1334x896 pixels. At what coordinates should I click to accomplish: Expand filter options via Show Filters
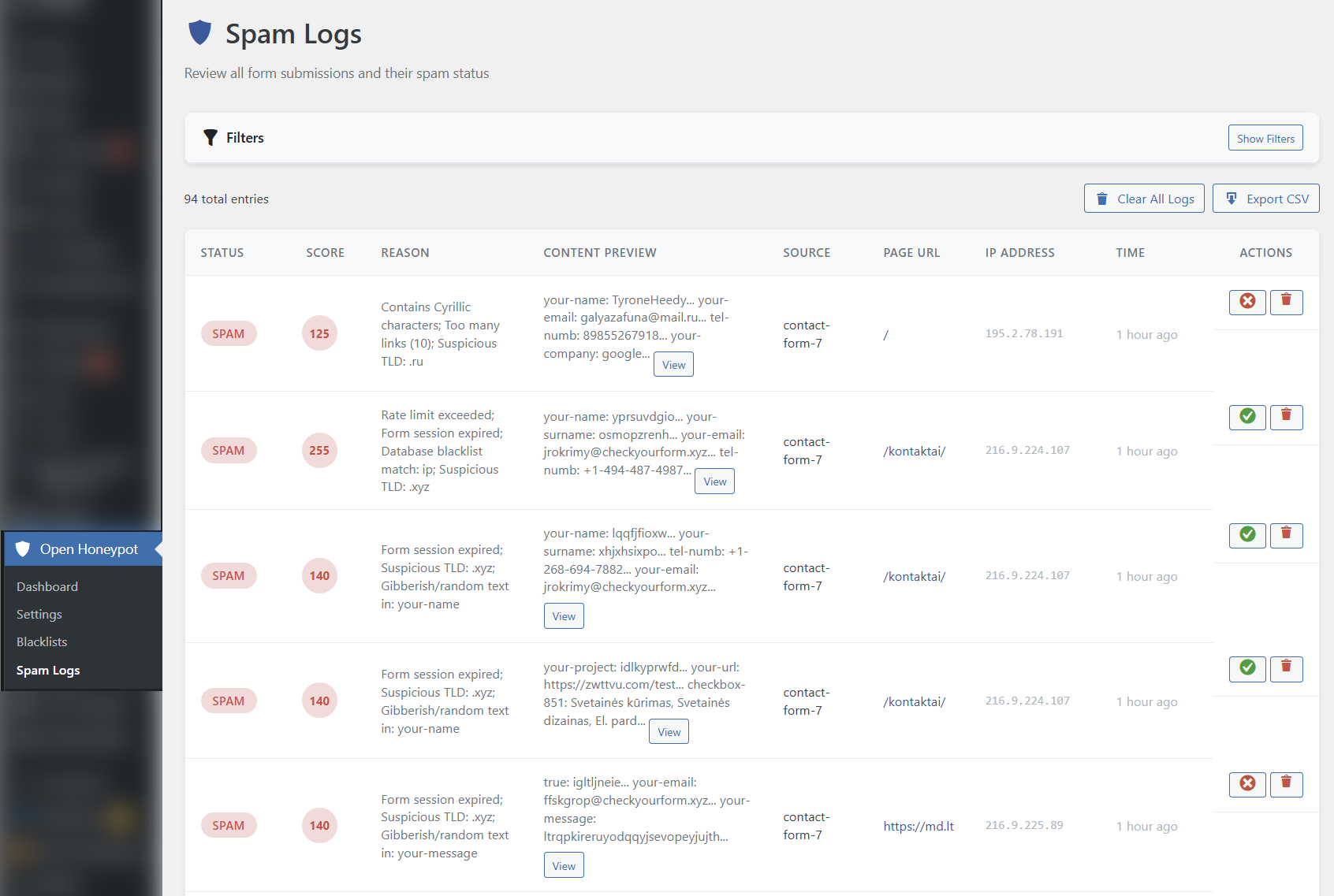tap(1265, 137)
